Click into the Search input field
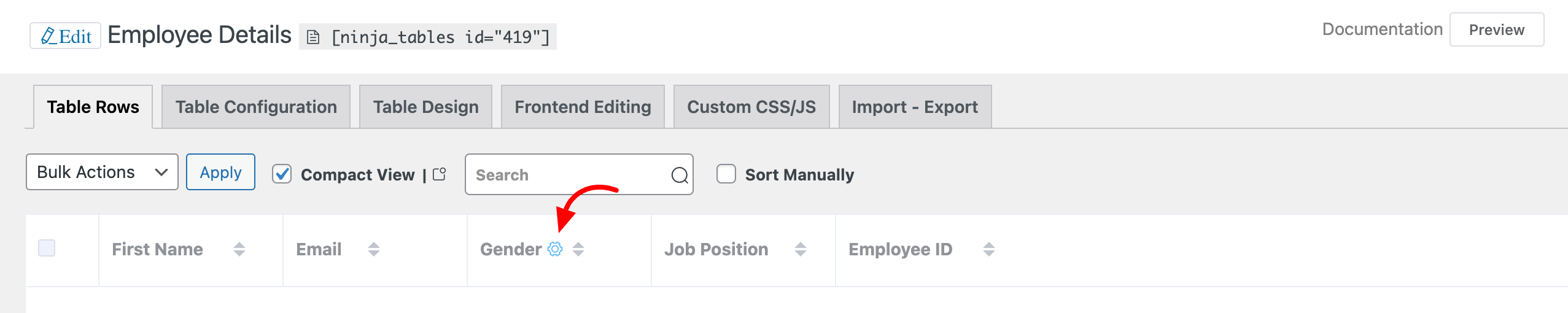The height and width of the screenshot is (313, 1568). pyautogui.click(x=568, y=176)
